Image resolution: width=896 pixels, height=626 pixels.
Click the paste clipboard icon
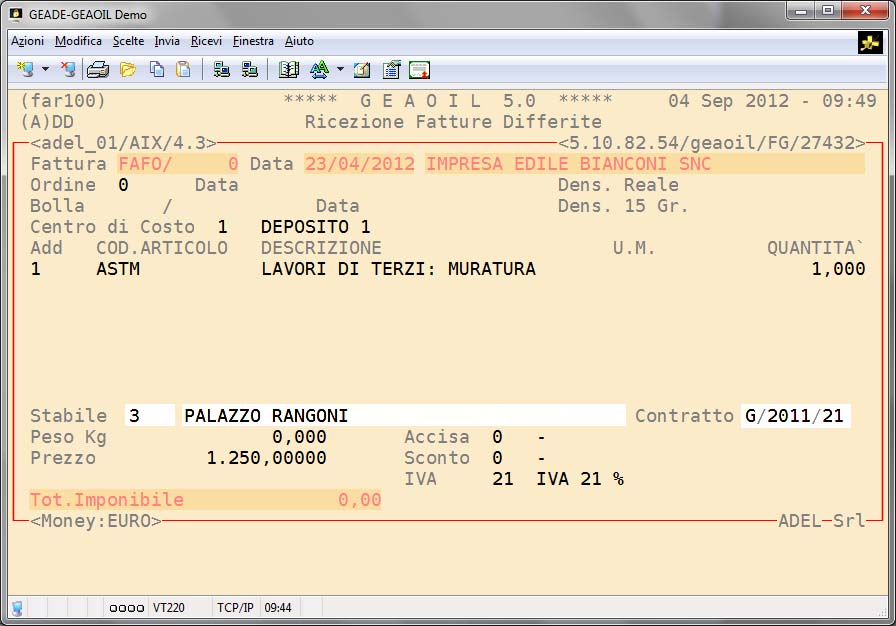click(x=183, y=70)
